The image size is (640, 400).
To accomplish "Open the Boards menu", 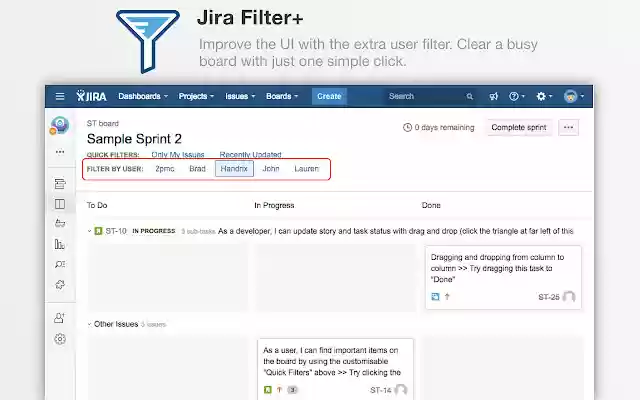I will [x=282, y=96].
